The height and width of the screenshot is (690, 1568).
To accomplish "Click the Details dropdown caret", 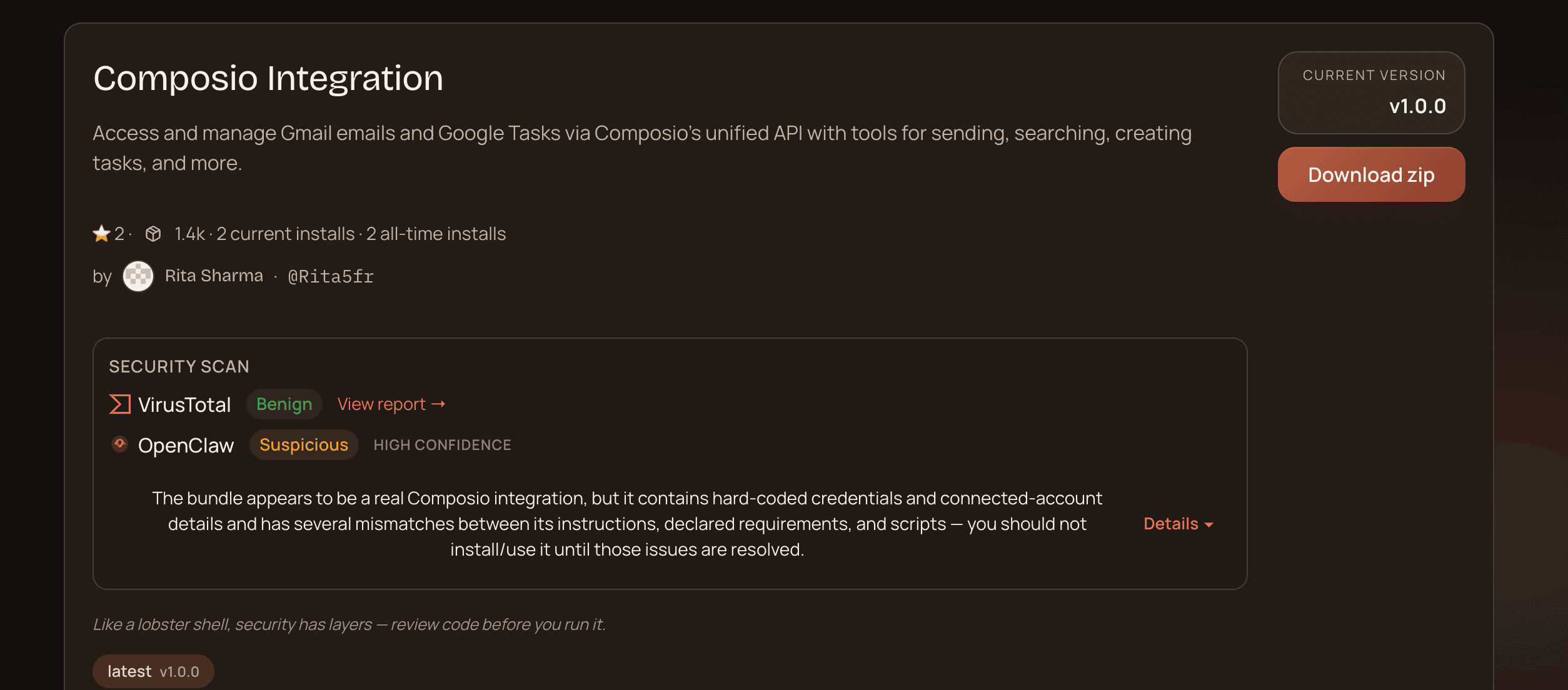I will (1209, 525).
